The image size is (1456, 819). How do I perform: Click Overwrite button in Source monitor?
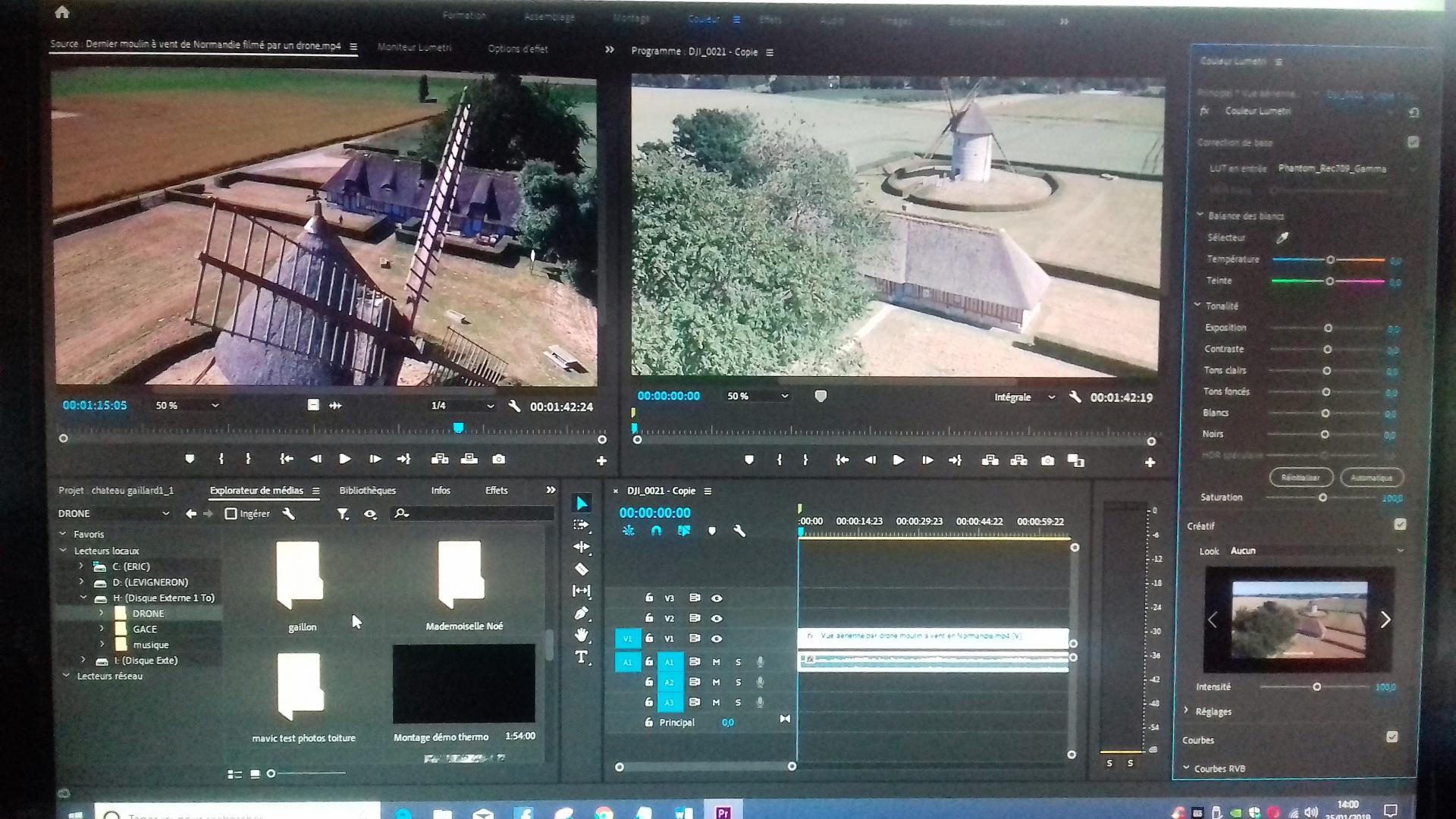point(469,459)
